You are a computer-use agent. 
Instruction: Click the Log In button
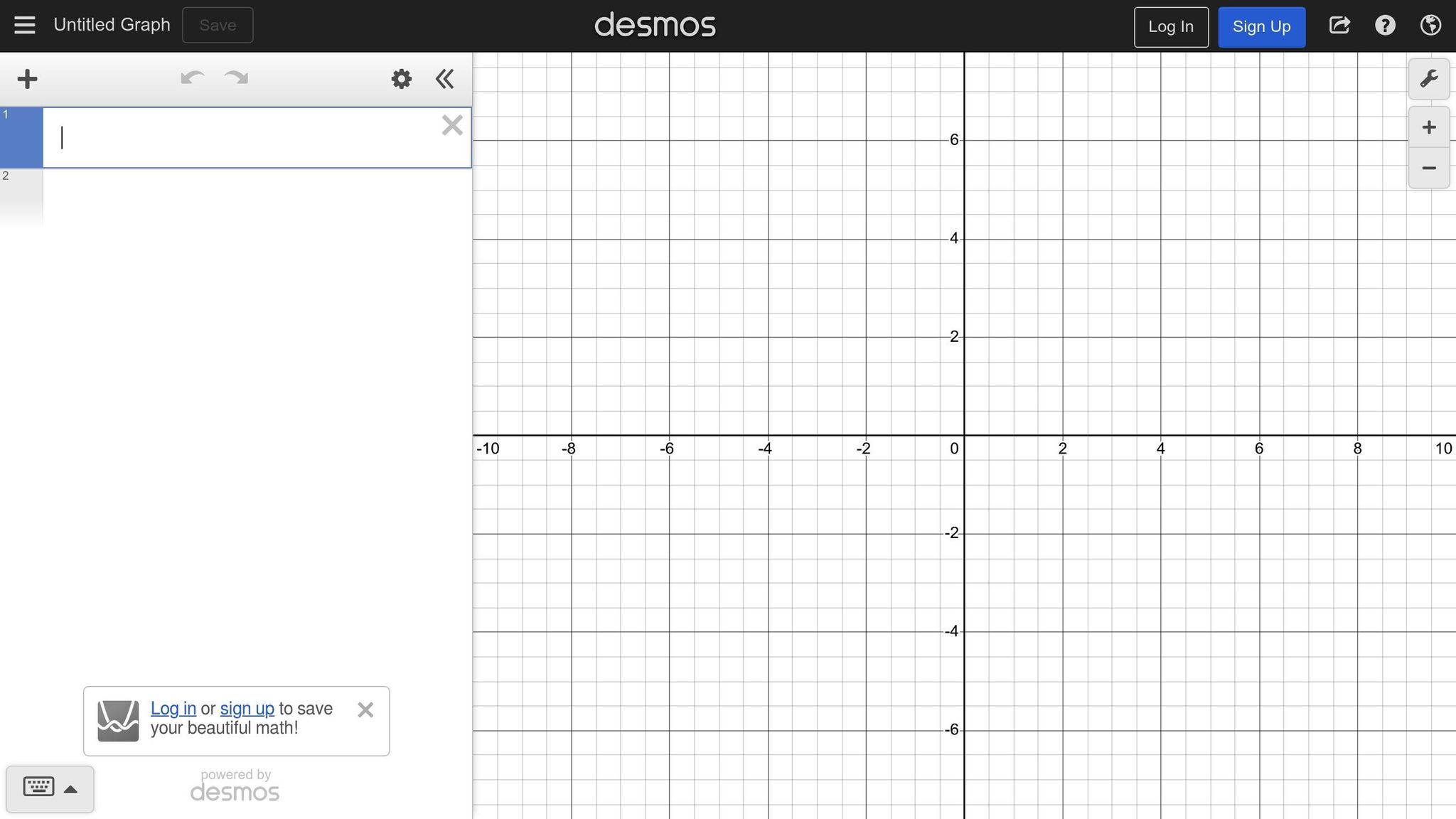[x=1170, y=26]
